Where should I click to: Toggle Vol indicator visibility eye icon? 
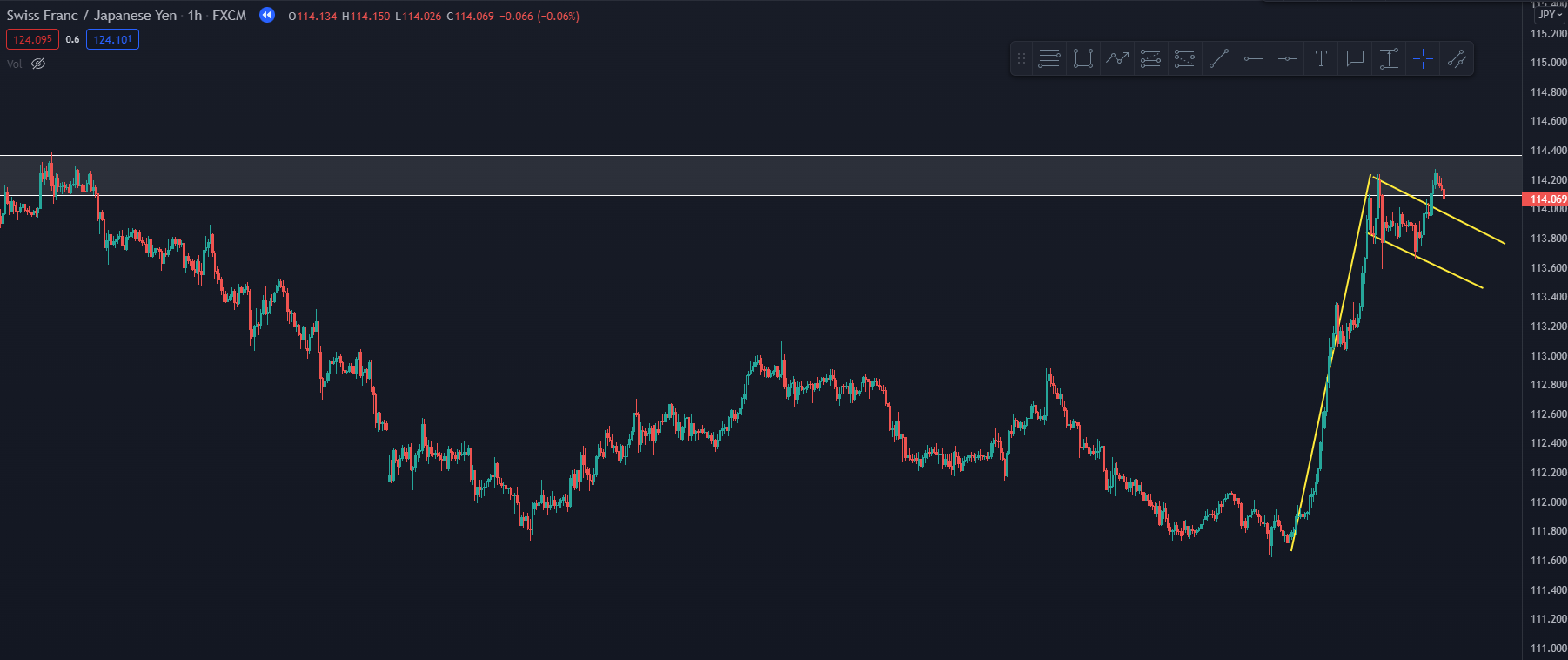(x=38, y=64)
